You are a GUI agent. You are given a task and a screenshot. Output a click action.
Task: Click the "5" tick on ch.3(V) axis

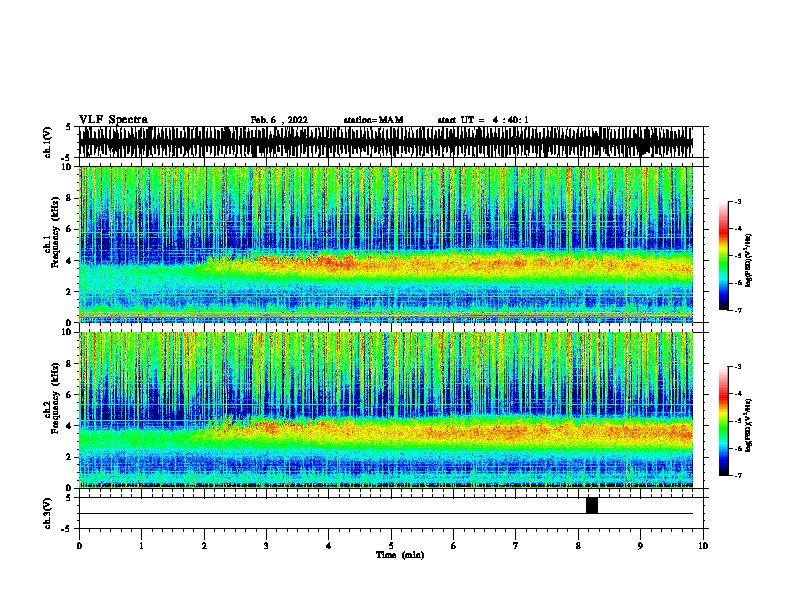(69, 497)
